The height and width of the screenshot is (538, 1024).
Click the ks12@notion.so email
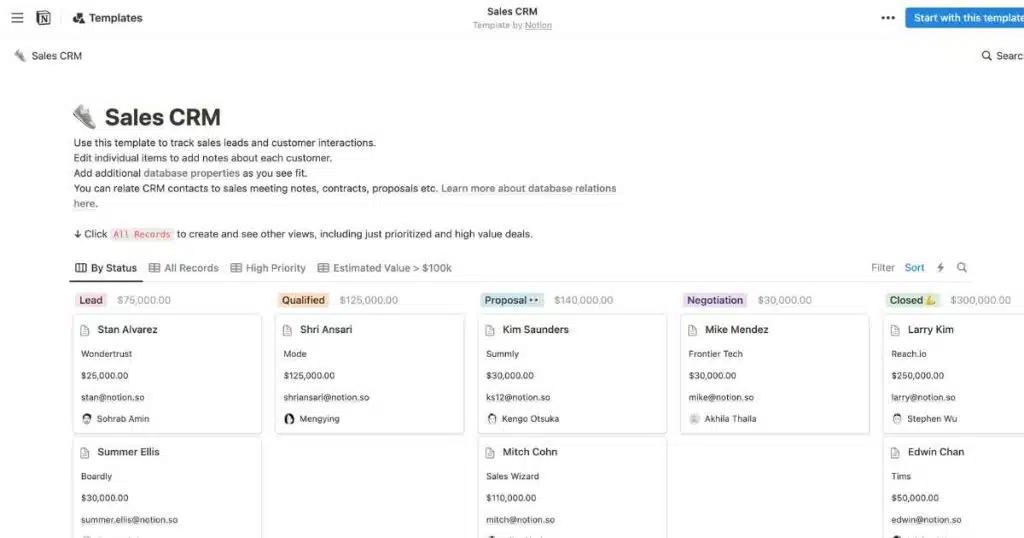point(518,397)
